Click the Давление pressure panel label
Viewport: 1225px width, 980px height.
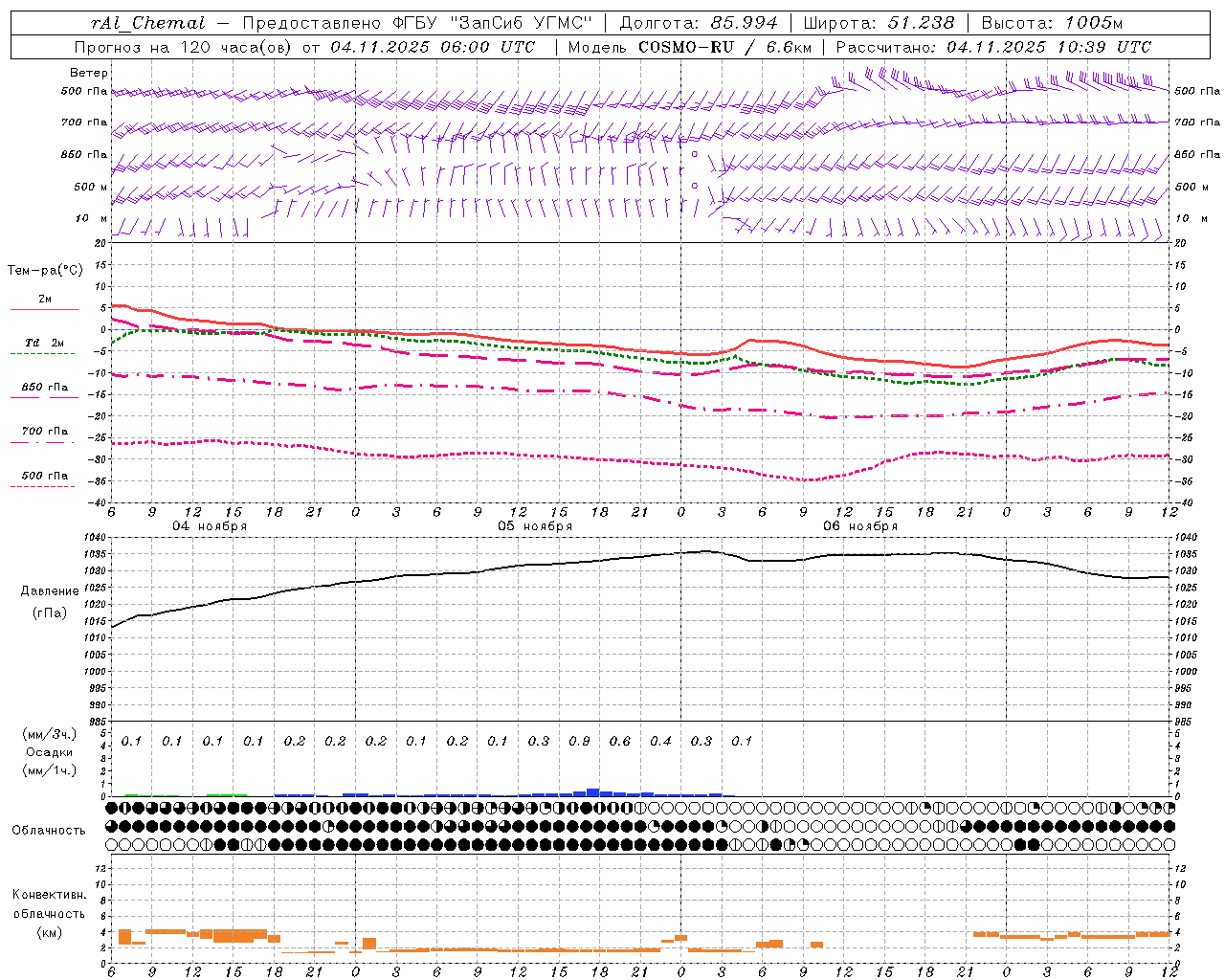pos(50,591)
